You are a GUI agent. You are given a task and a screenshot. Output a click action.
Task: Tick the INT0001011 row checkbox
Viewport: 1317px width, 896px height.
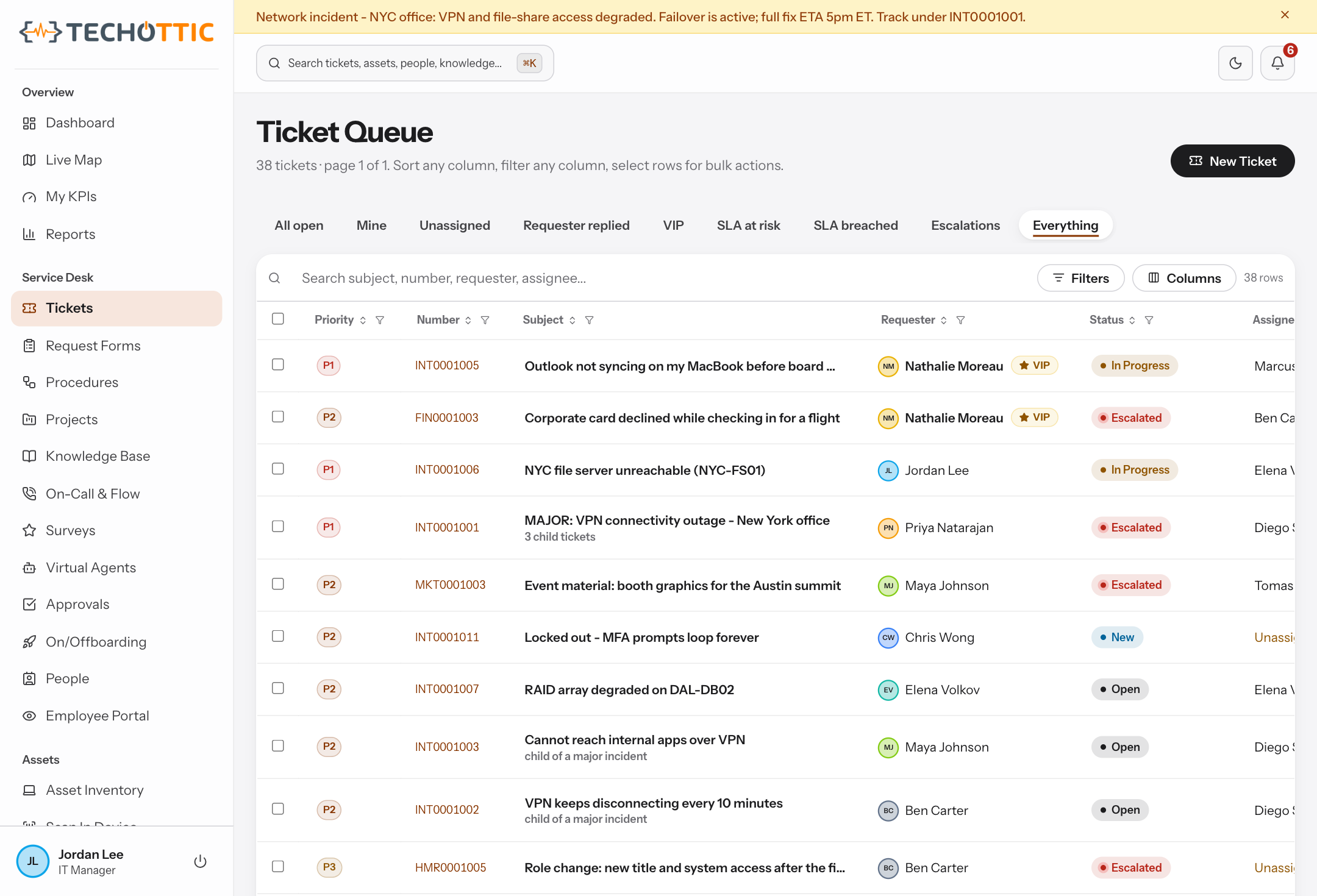(278, 636)
